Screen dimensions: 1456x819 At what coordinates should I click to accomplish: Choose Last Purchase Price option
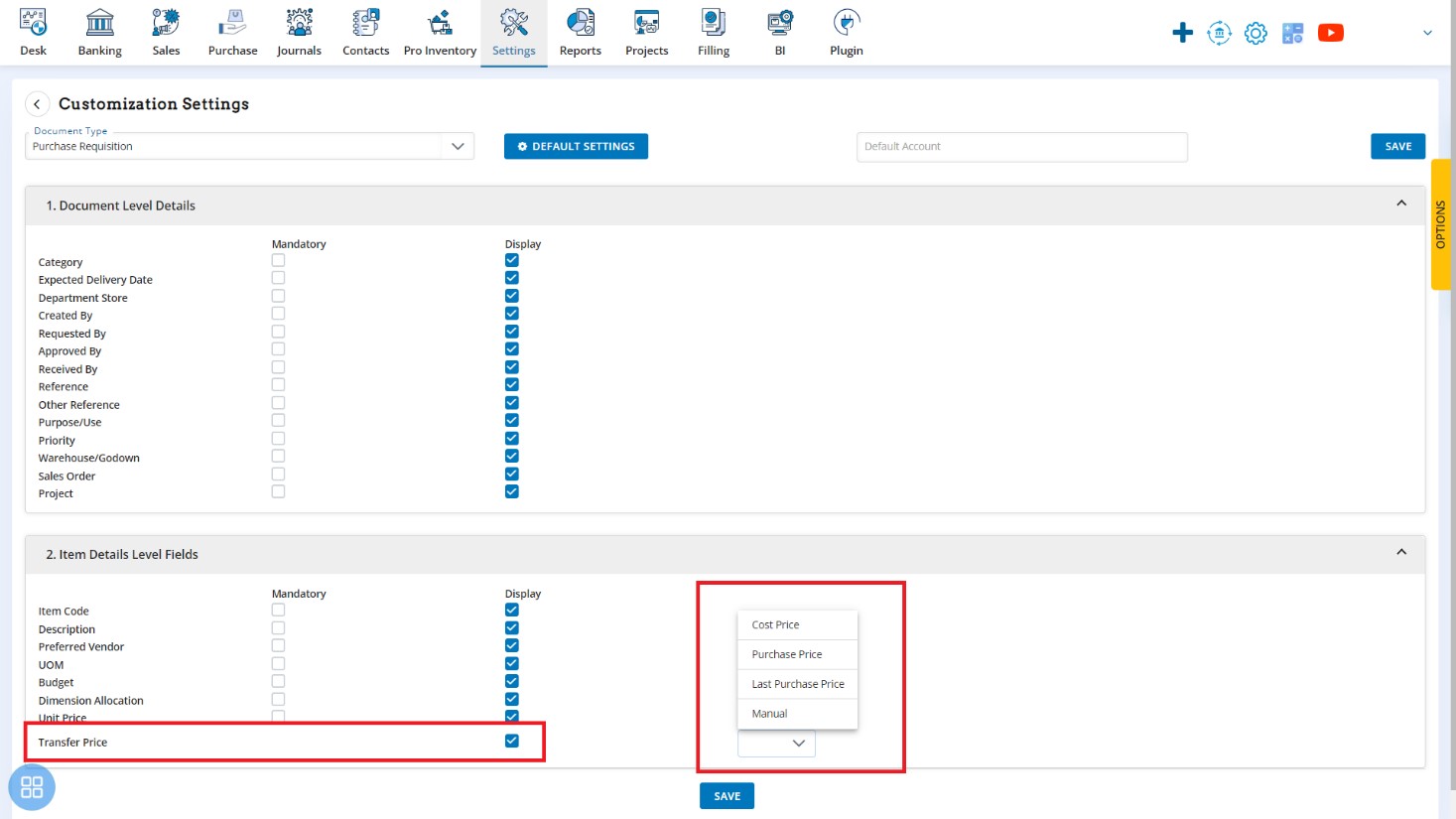[x=798, y=684]
